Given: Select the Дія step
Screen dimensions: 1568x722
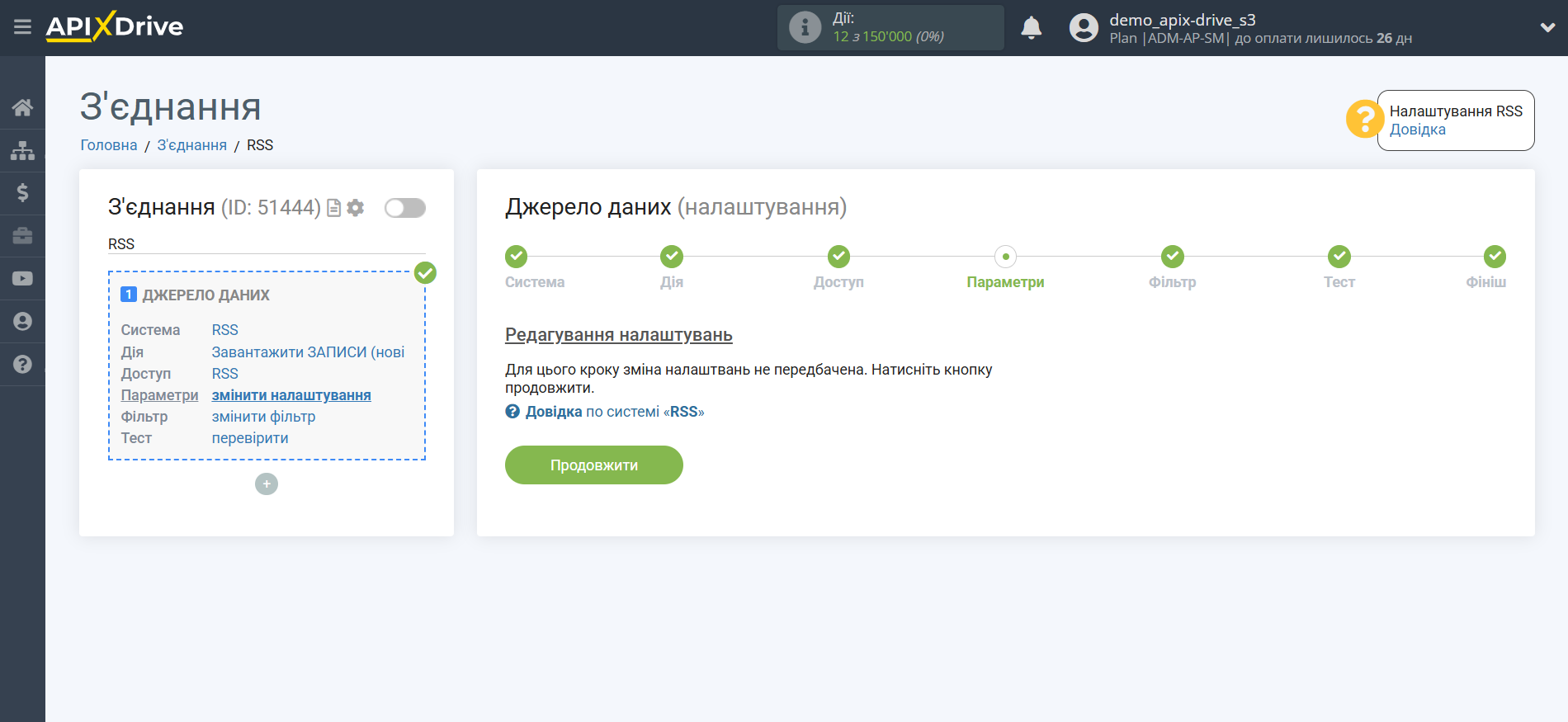Looking at the screenshot, I should (672, 282).
